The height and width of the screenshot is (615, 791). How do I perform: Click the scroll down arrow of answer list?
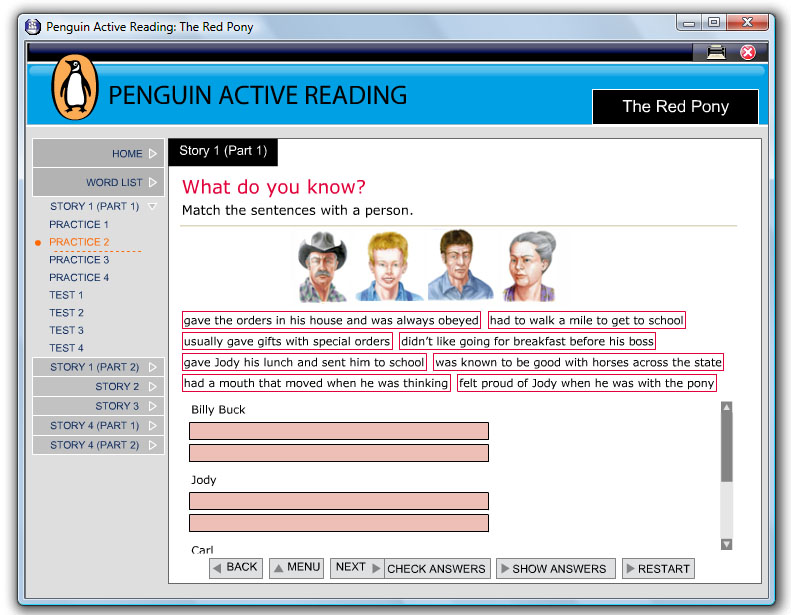point(727,544)
